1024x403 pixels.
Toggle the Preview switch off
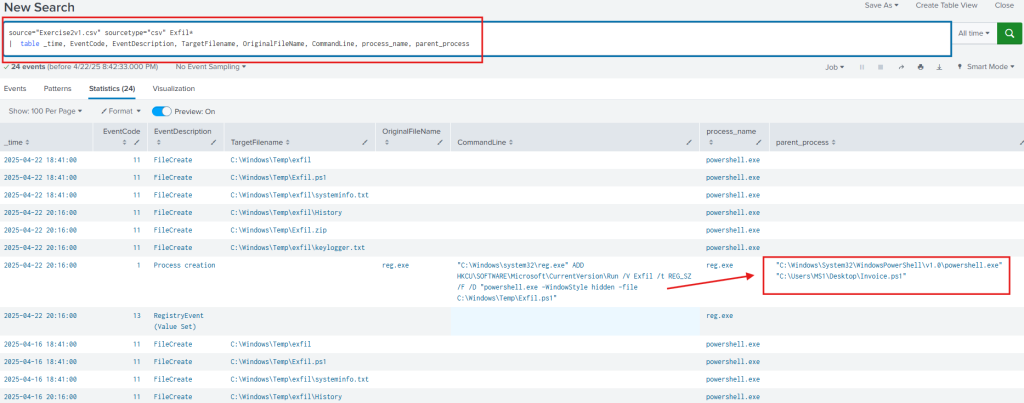pos(161,111)
